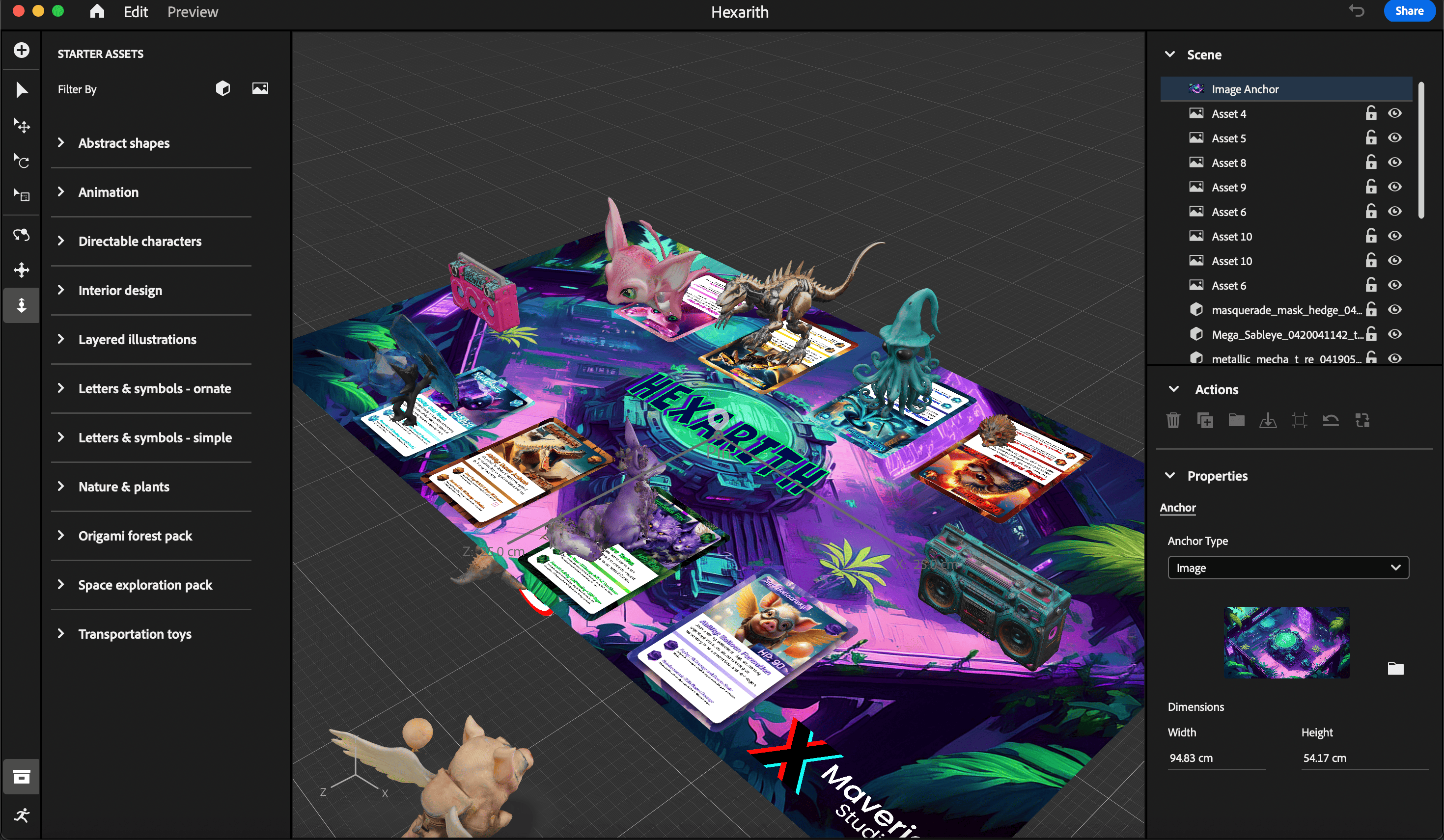Toggle lock on Asset 8

pos(1371,162)
